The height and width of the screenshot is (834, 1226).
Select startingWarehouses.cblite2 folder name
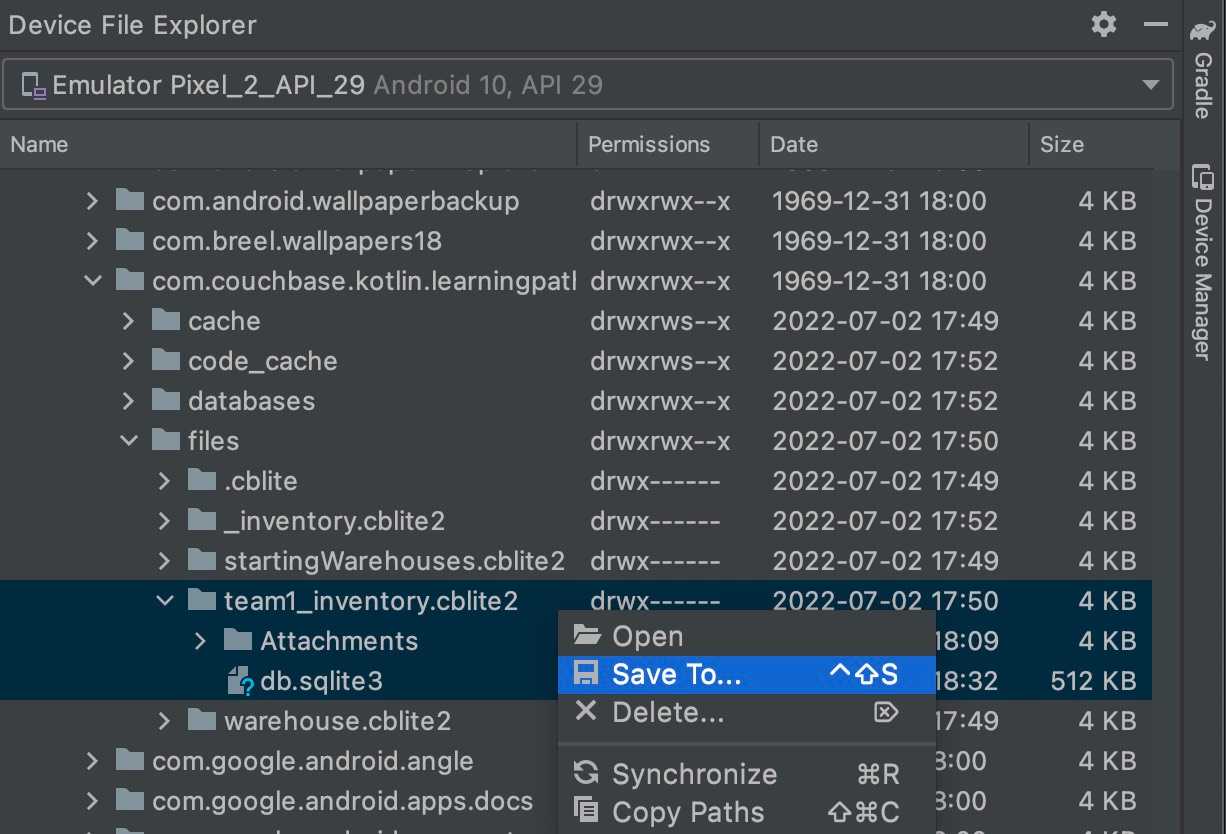pos(394,561)
